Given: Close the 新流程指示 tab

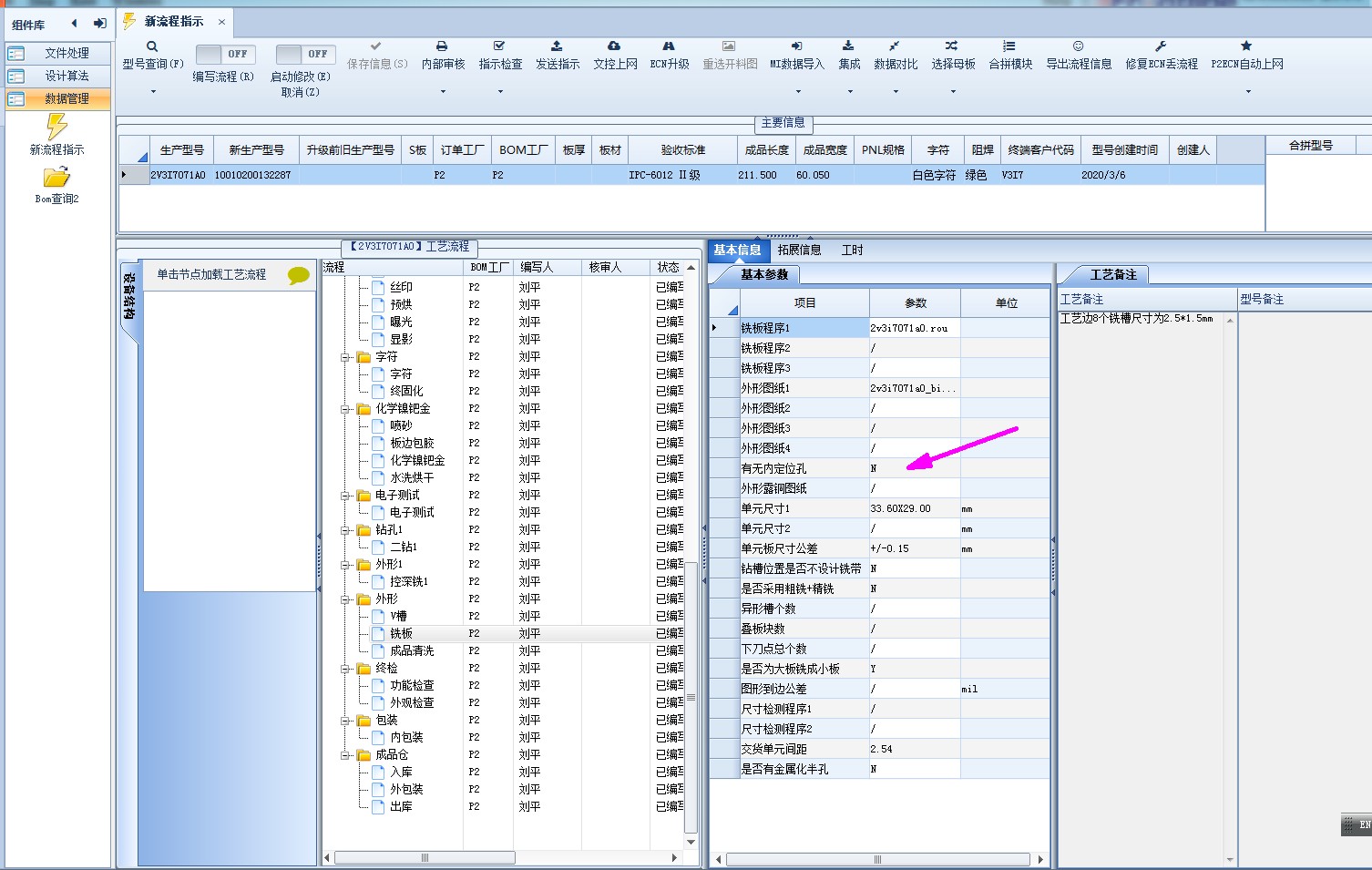Looking at the screenshot, I should (x=221, y=21).
